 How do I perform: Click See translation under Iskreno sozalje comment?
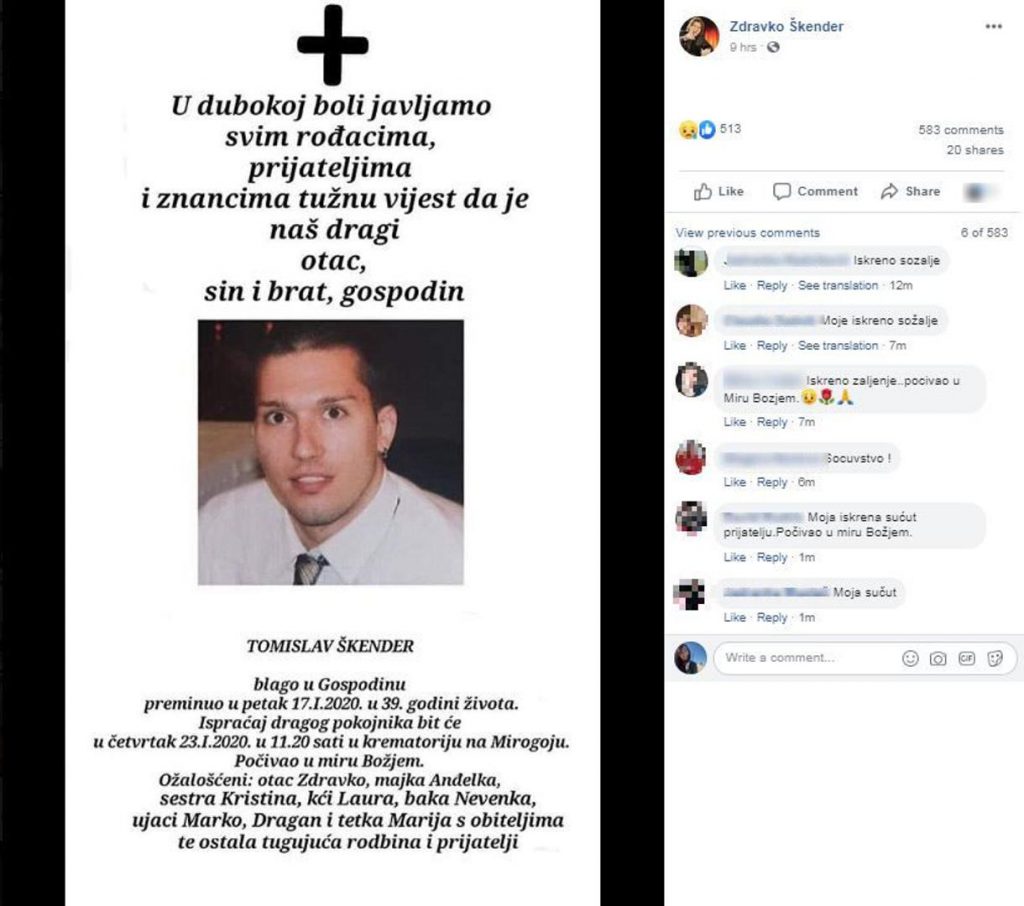[x=838, y=285]
